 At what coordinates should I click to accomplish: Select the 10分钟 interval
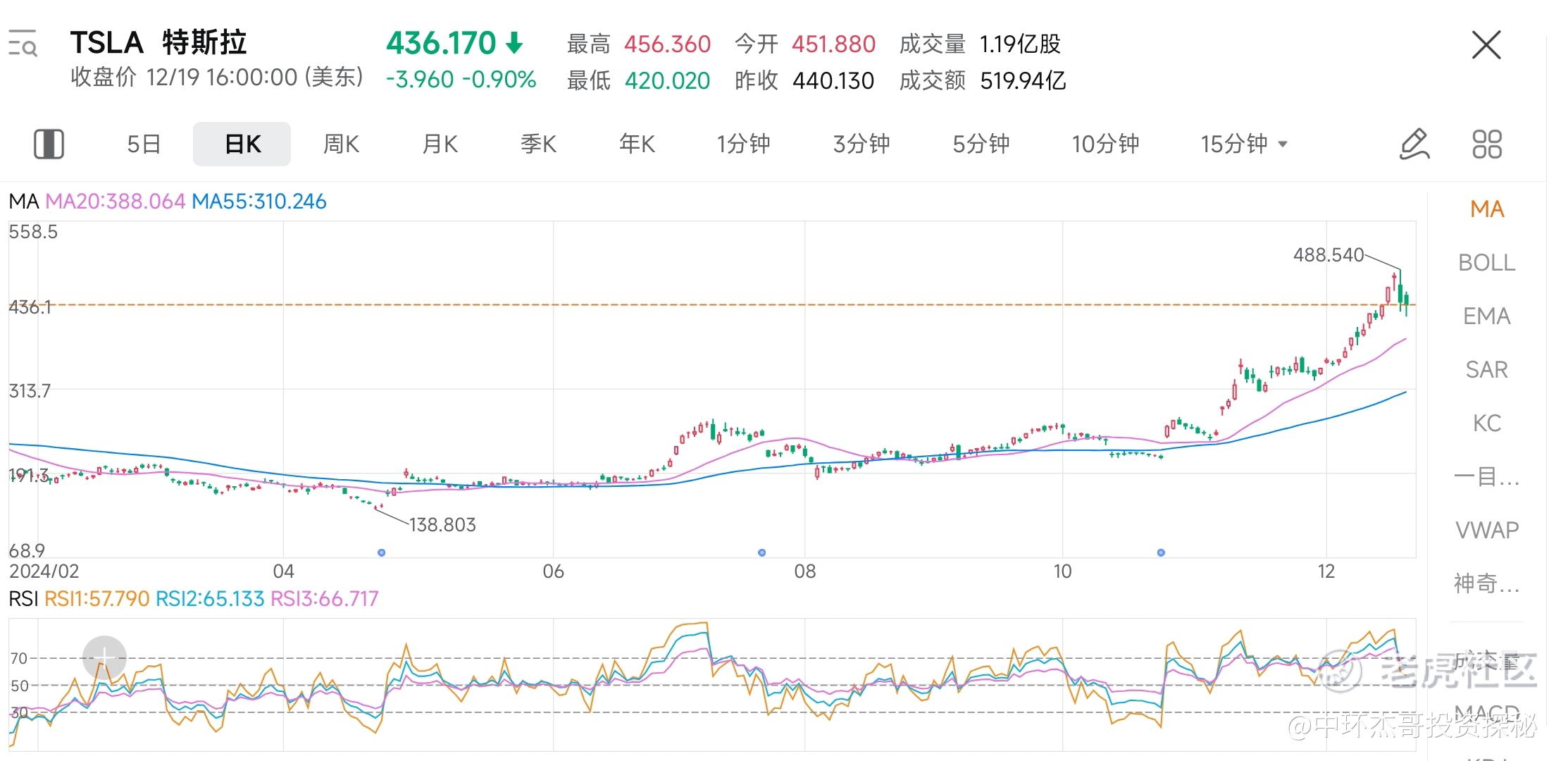click(x=1105, y=144)
